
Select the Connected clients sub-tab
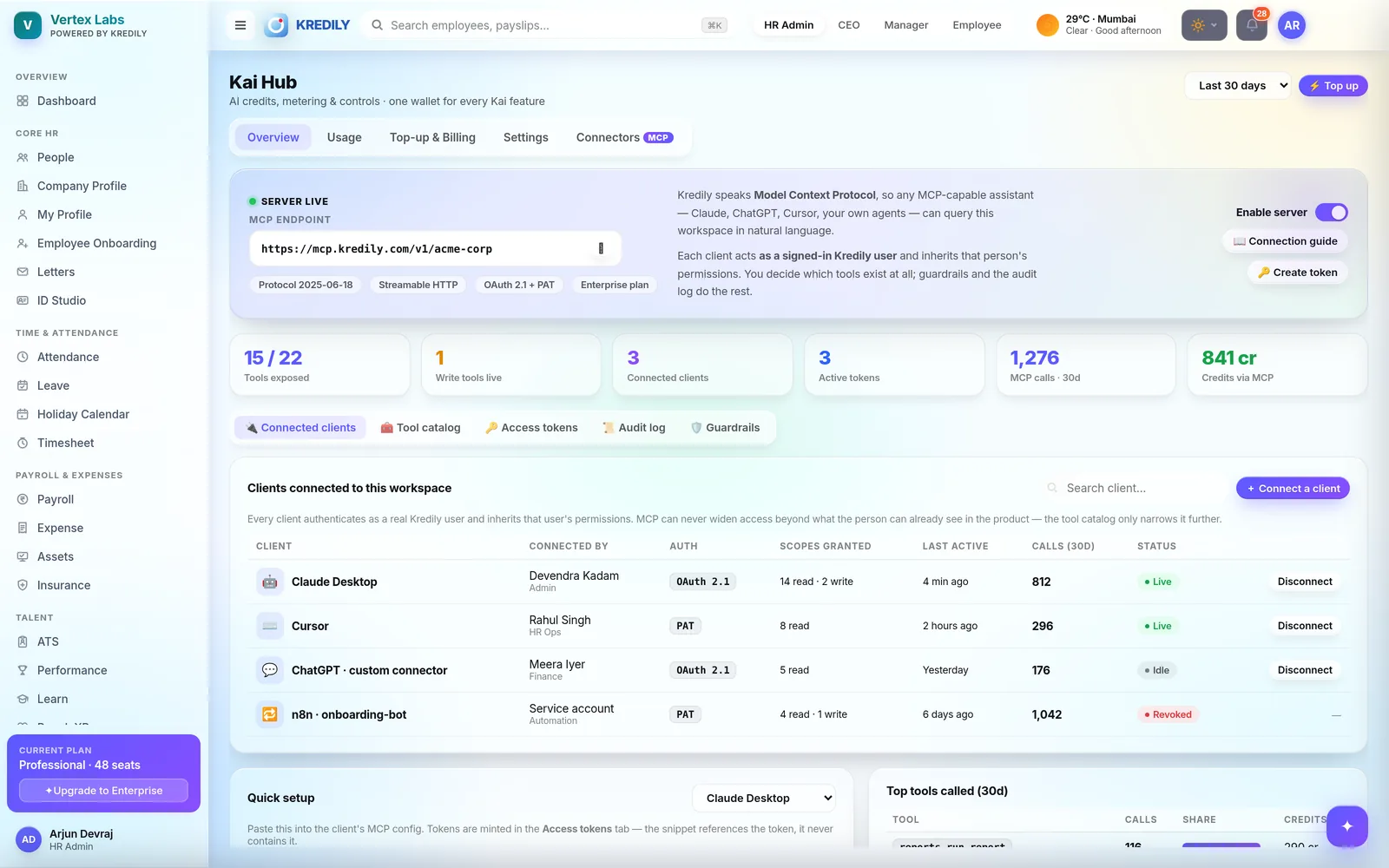(x=300, y=427)
